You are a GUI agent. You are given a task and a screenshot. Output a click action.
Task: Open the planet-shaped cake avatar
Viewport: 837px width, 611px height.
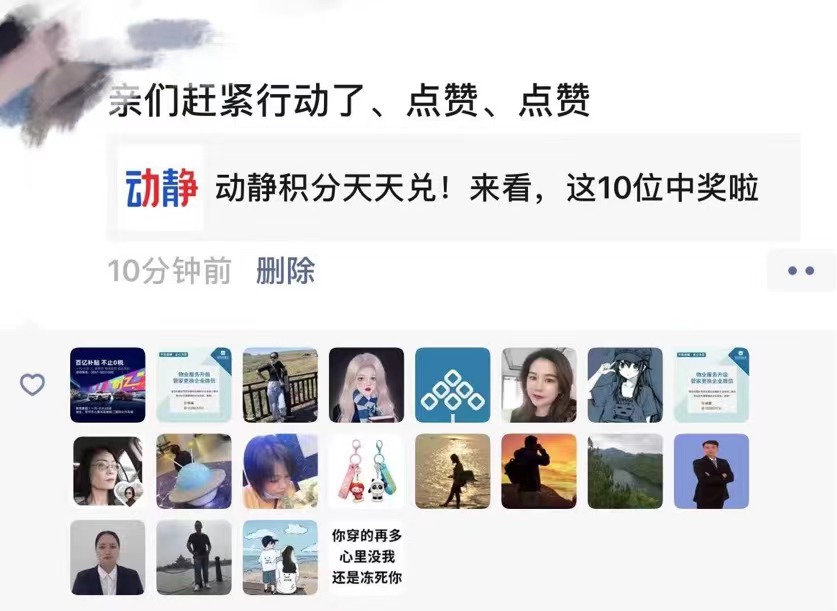click(x=194, y=471)
